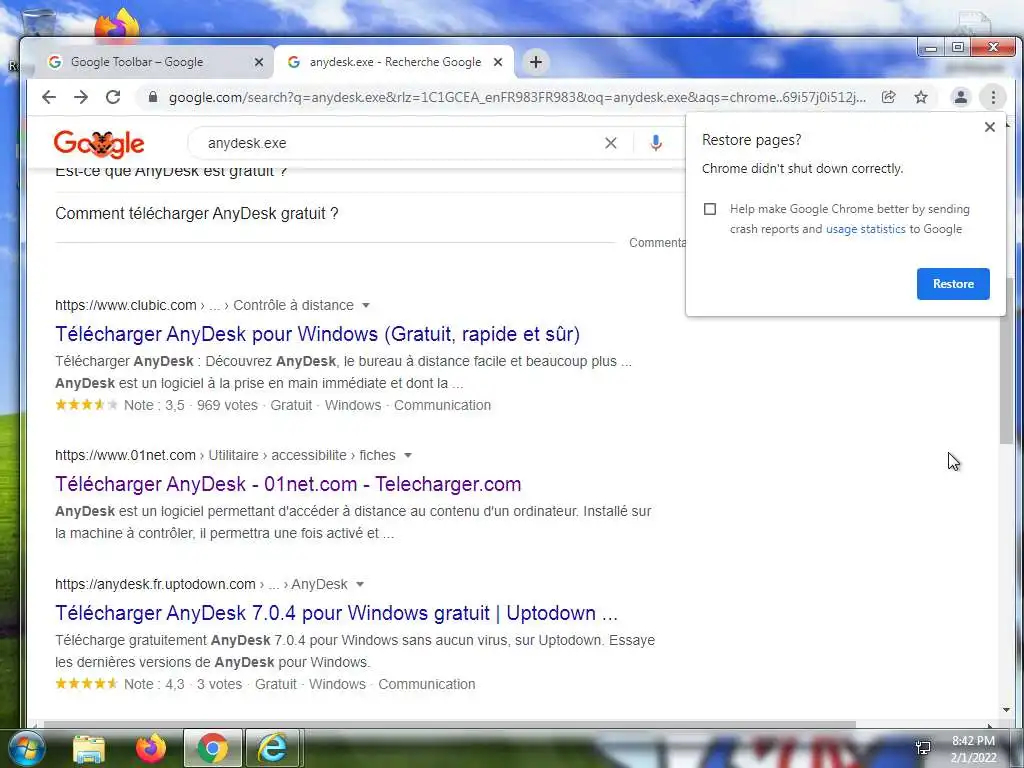Viewport: 1024px width, 768px height.
Task: Launch Firefox from the taskbar
Action: (151, 748)
